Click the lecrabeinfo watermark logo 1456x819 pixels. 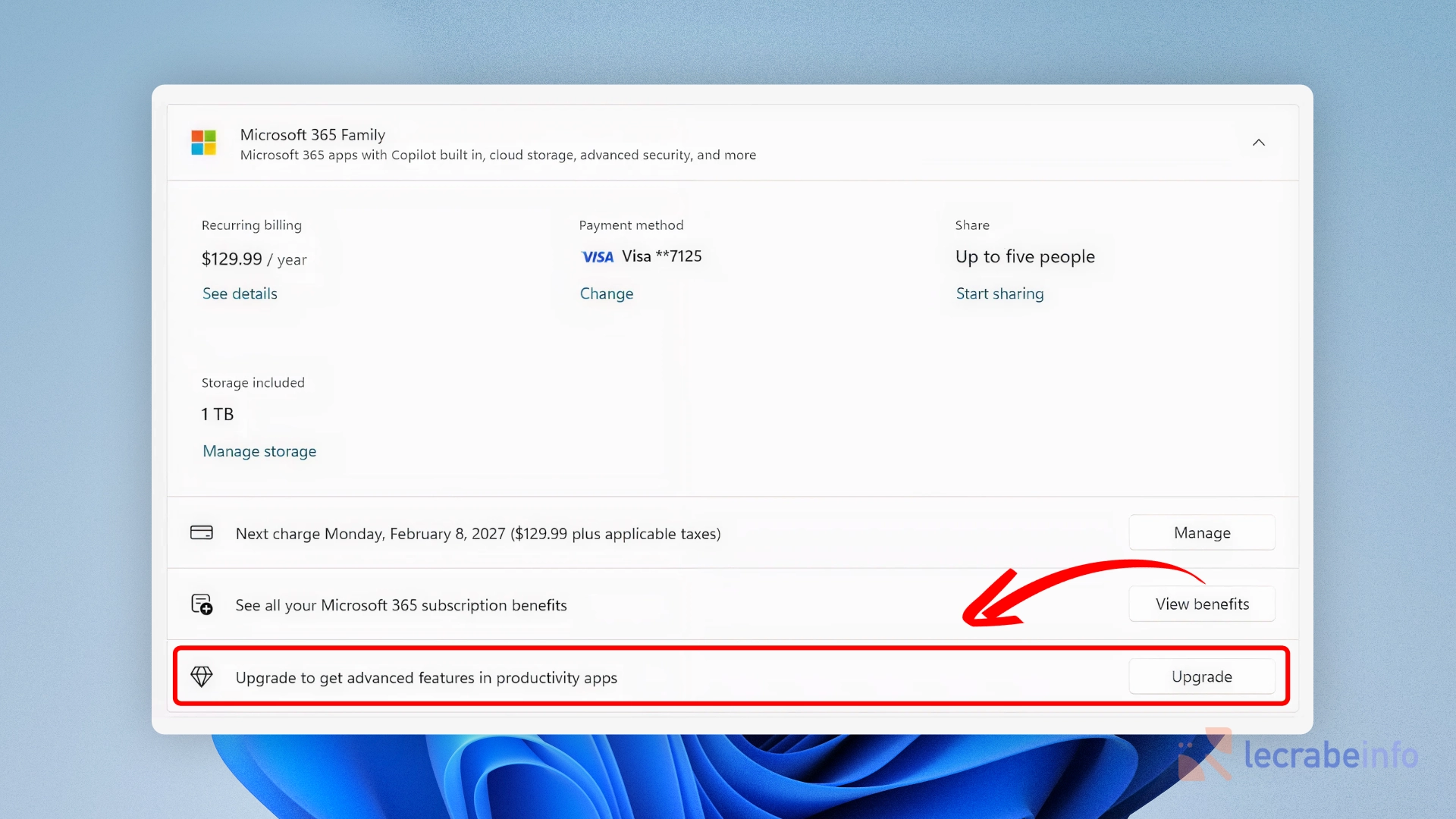(1297, 755)
